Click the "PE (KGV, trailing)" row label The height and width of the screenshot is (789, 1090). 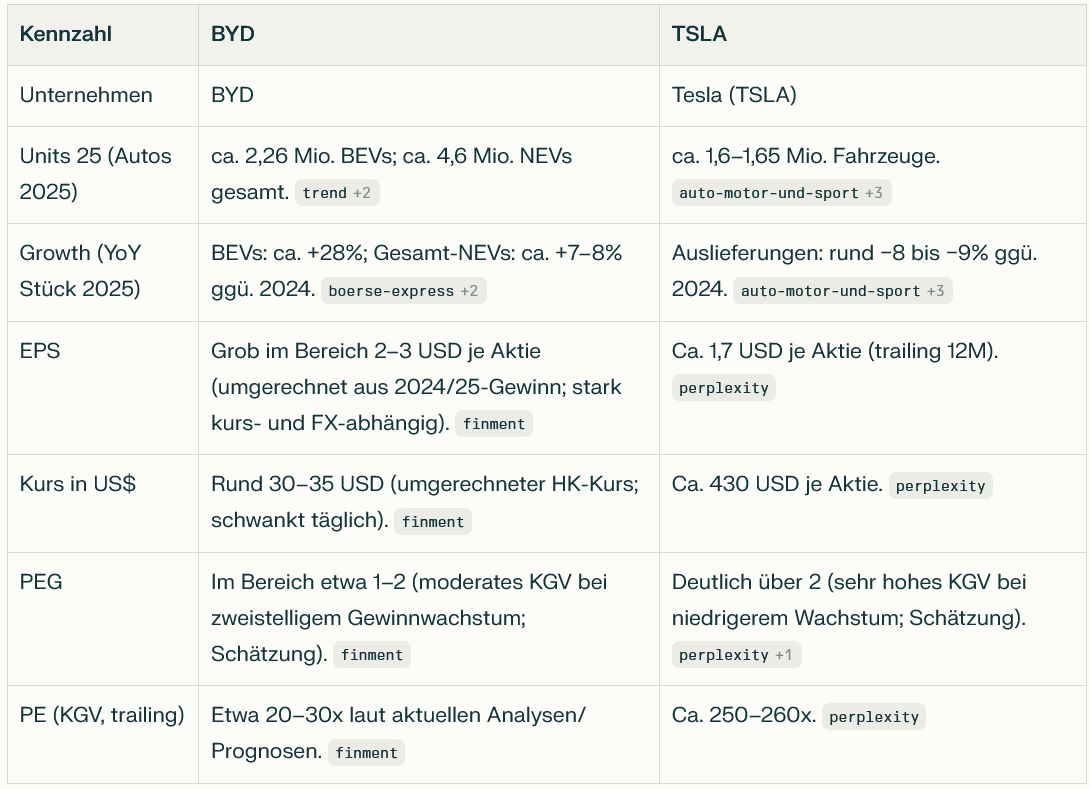tap(102, 715)
